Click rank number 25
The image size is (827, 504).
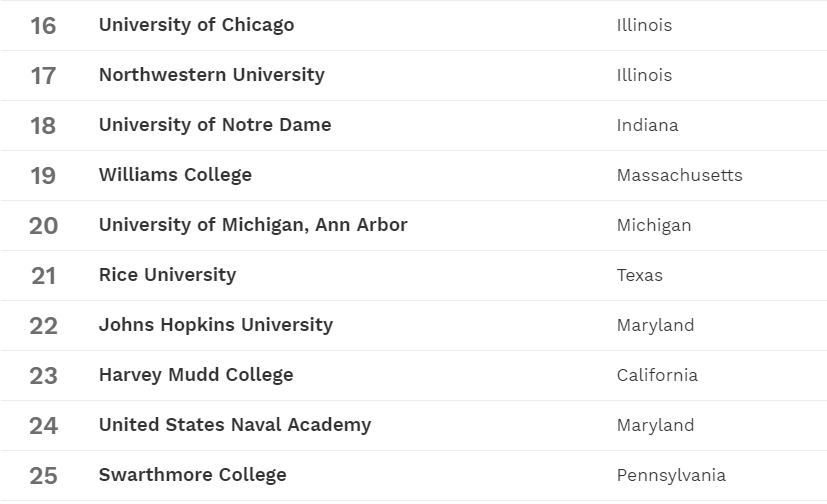tap(43, 476)
